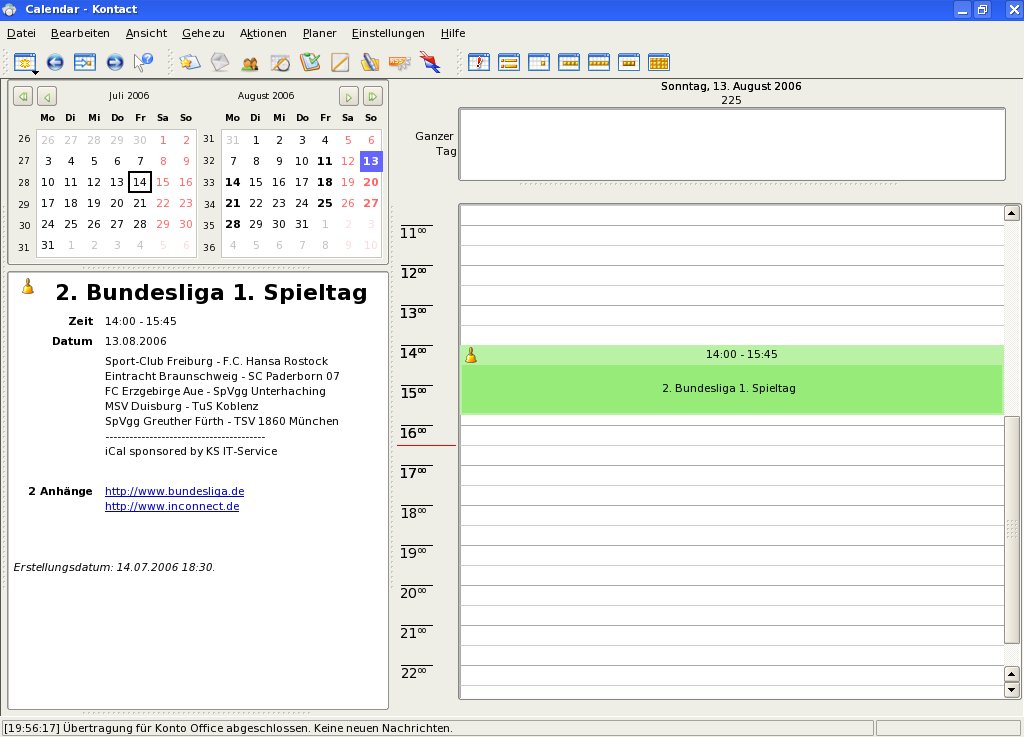Open the Hilfe menu
Screen dimensions: 1024x737
click(453, 33)
